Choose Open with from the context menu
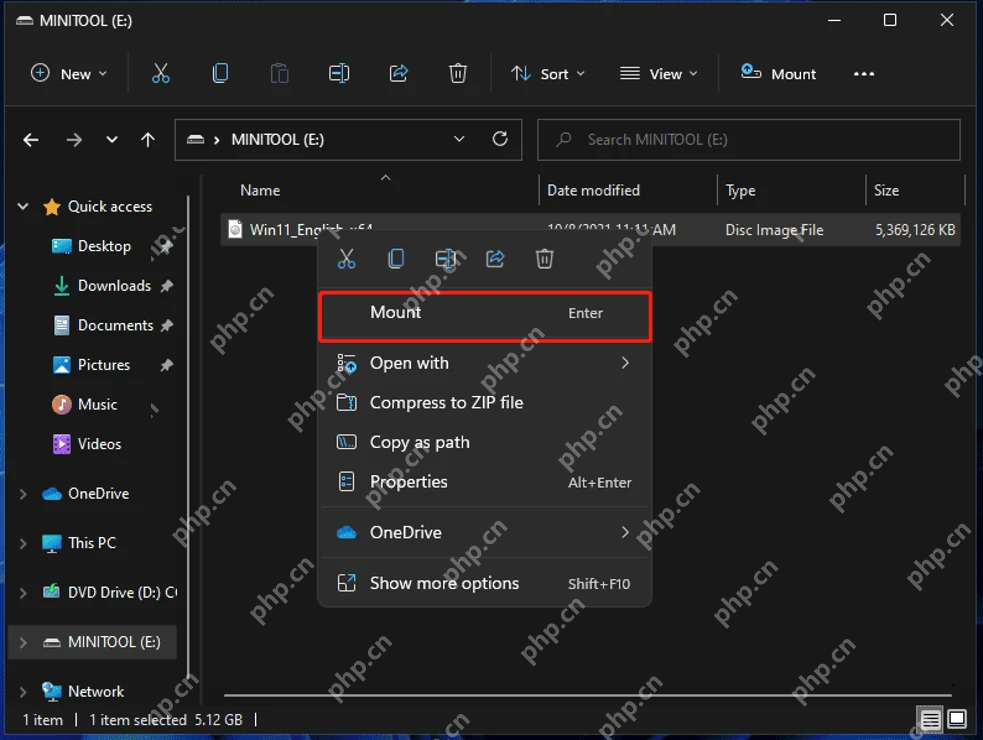The width and height of the screenshot is (983, 740). 485,363
